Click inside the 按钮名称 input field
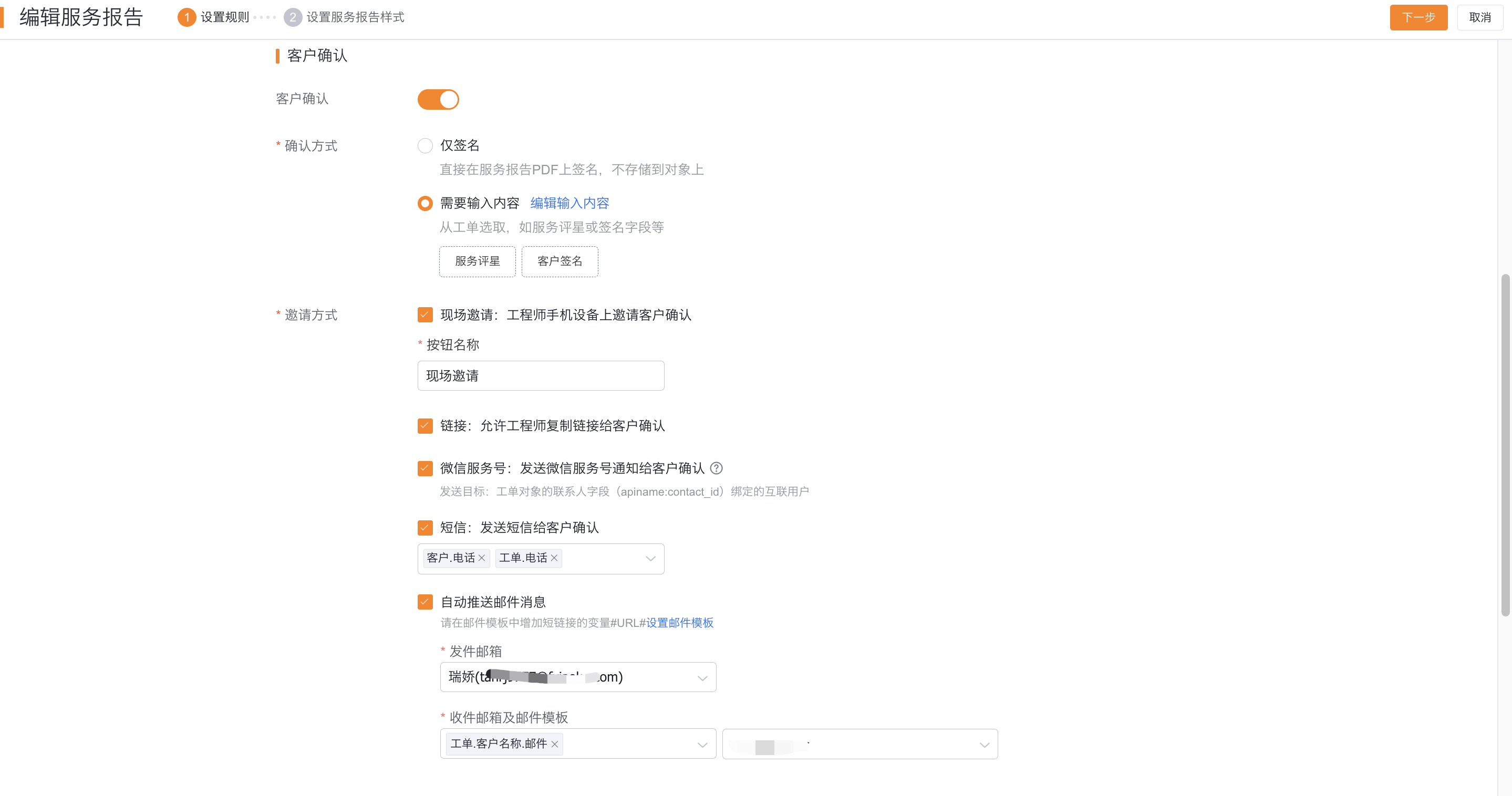The image size is (1512, 796). coord(540,375)
